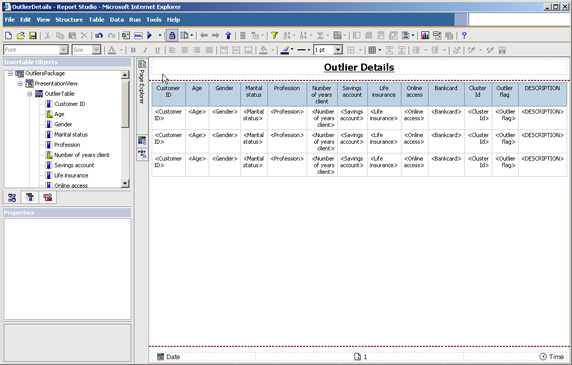The height and width of the screenshot is (365, 572).
Task: Click the Back arrow icon
Action: (204, 35)
